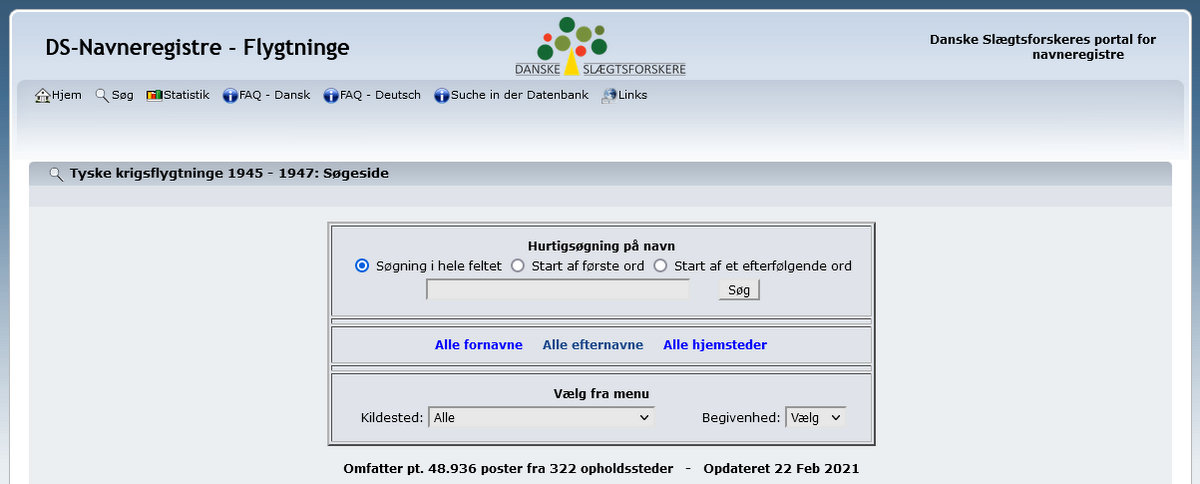The height and width of the screenshot is (484, 1200).
Task: Click the info icon beside FAQ - Dansk
Action: click(230, 96)
